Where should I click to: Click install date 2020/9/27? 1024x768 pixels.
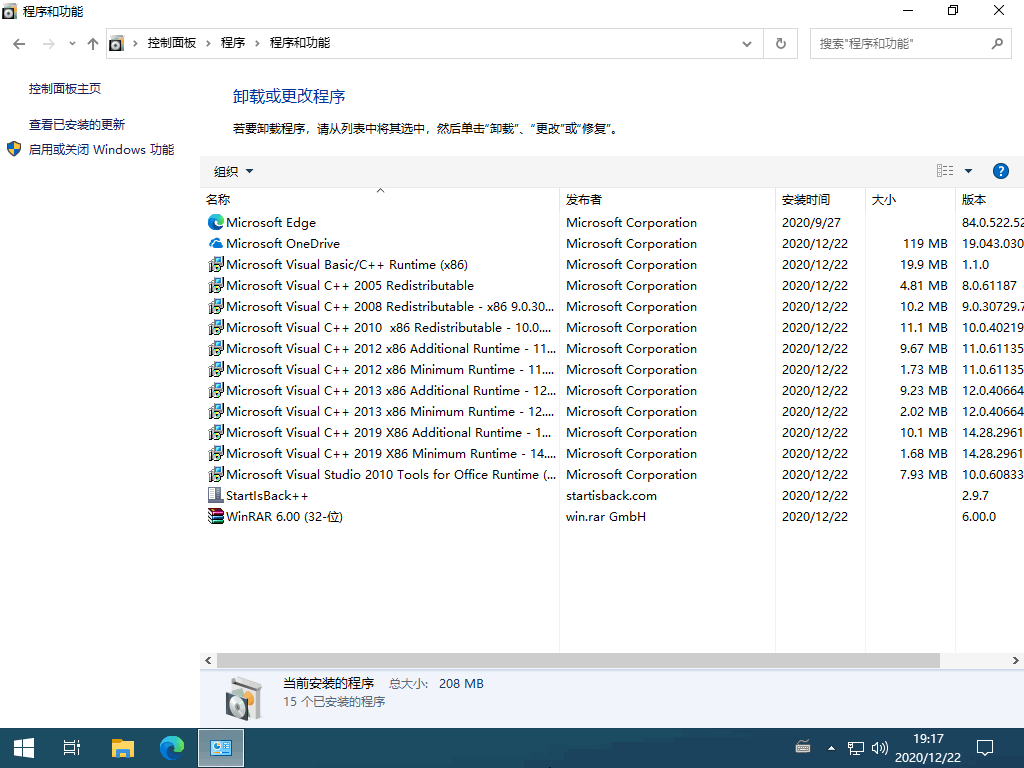(811, 223)
